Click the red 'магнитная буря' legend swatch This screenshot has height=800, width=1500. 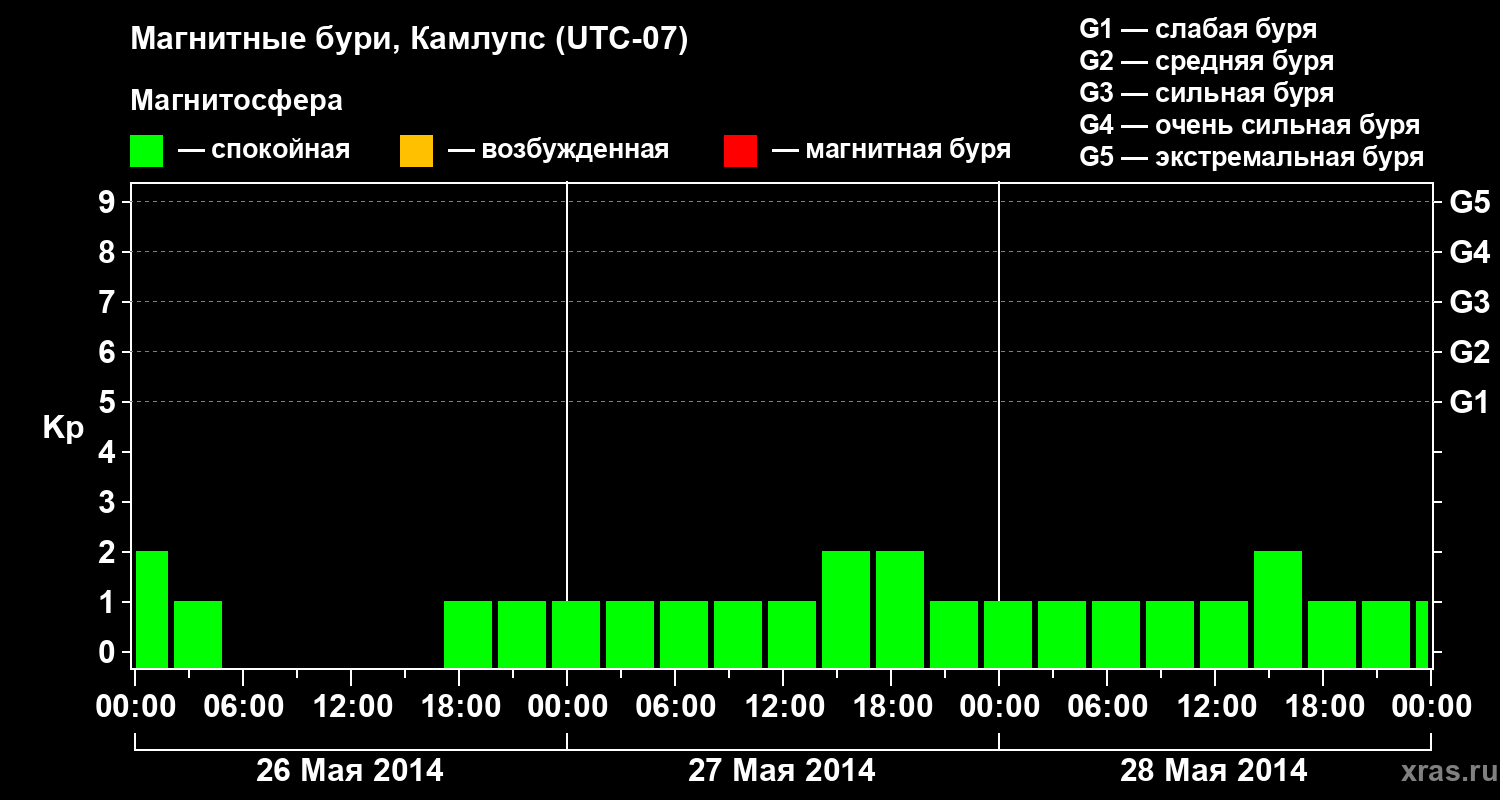click(x=740, y=151)
